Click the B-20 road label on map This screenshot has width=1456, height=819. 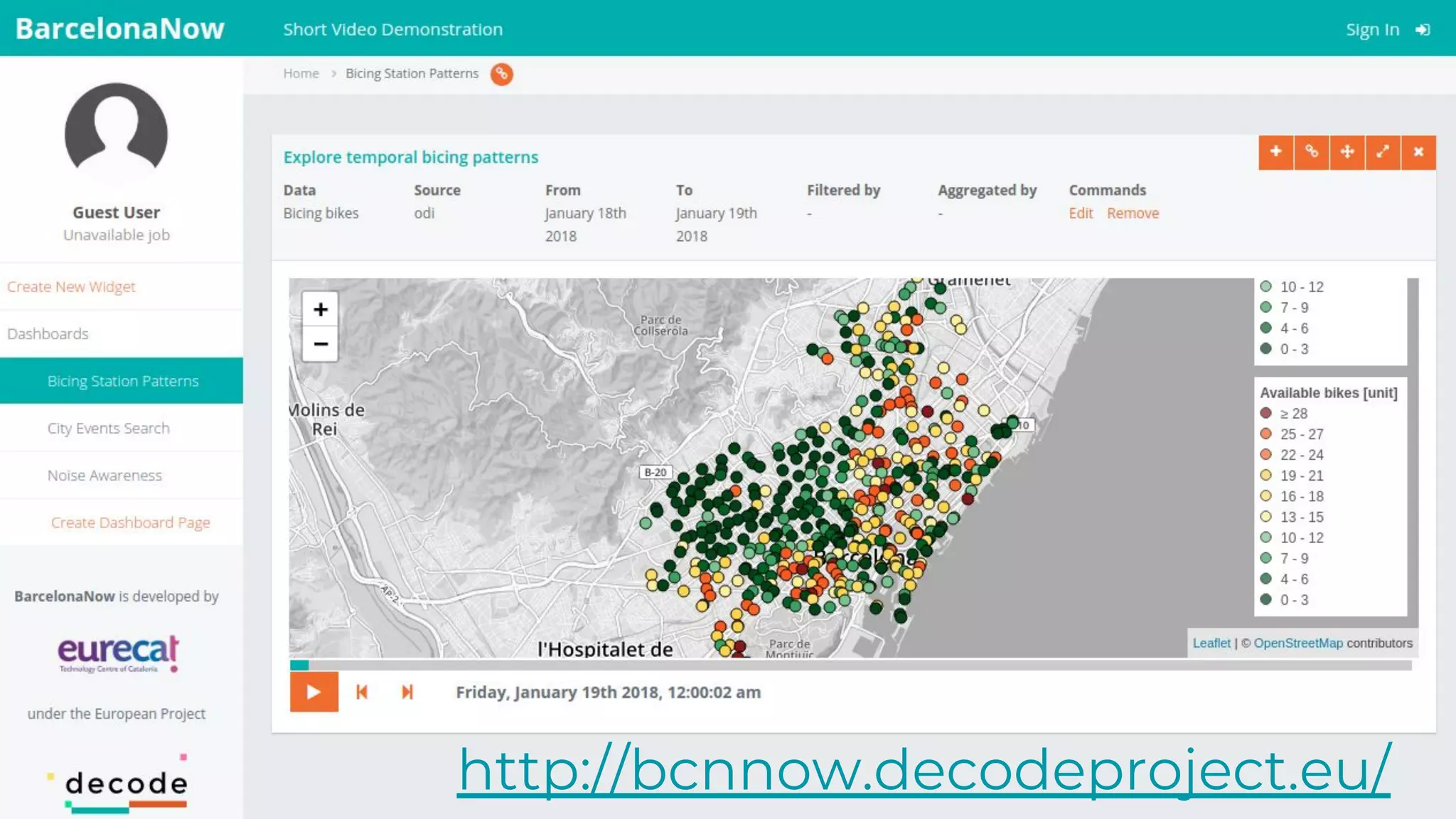click(x=655, y=472)
